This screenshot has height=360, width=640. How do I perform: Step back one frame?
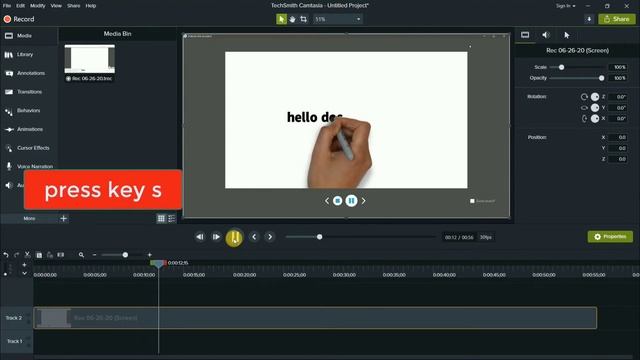coord(200,237)
